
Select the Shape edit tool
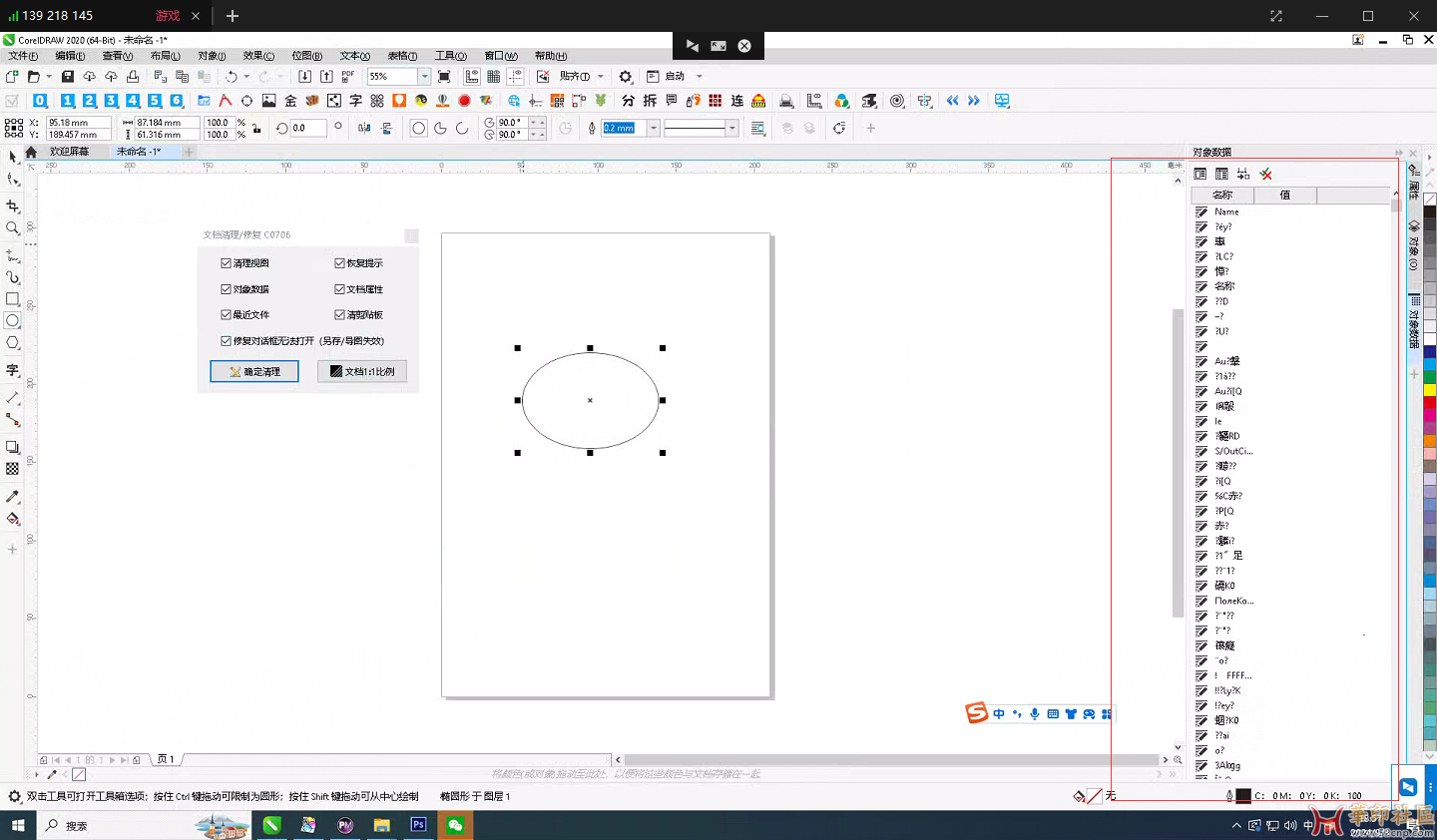coord(13,180)
